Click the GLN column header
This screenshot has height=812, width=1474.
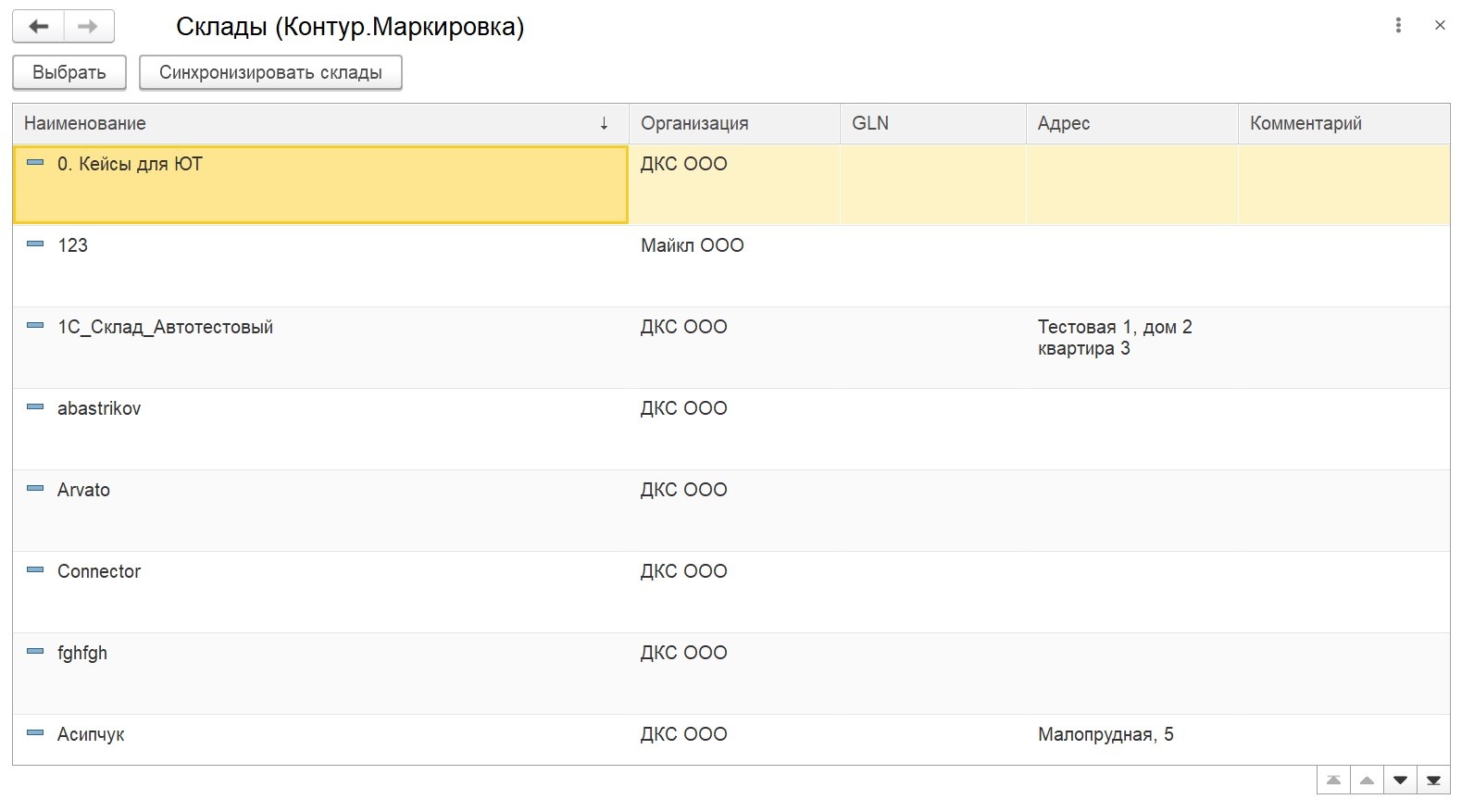(x=933, y=123)
